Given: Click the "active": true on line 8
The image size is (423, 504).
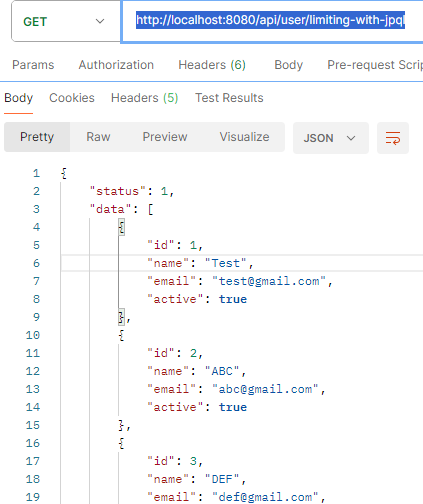Looking at the screenshot, I should click(x=197, y=299).
